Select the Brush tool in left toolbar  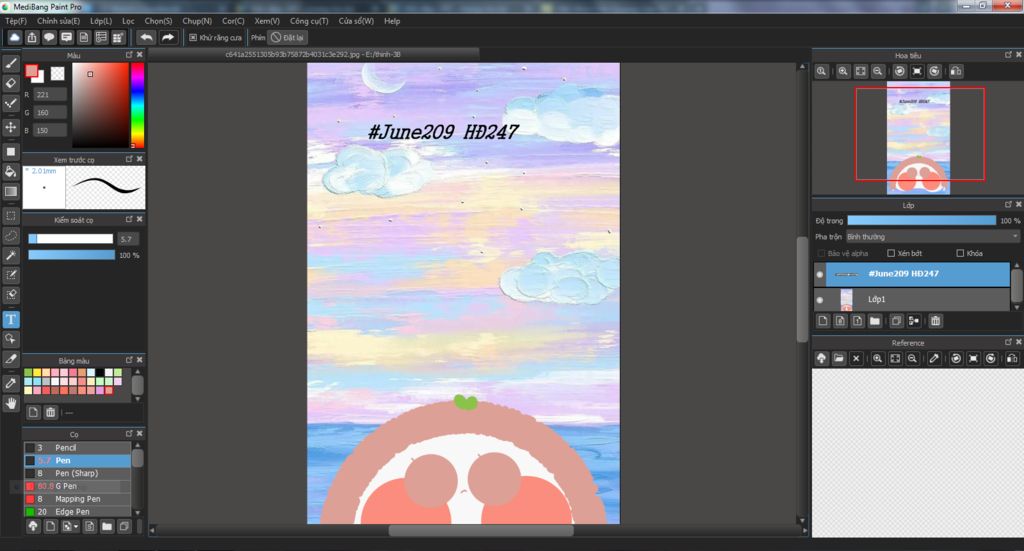(x=11, y=64)
